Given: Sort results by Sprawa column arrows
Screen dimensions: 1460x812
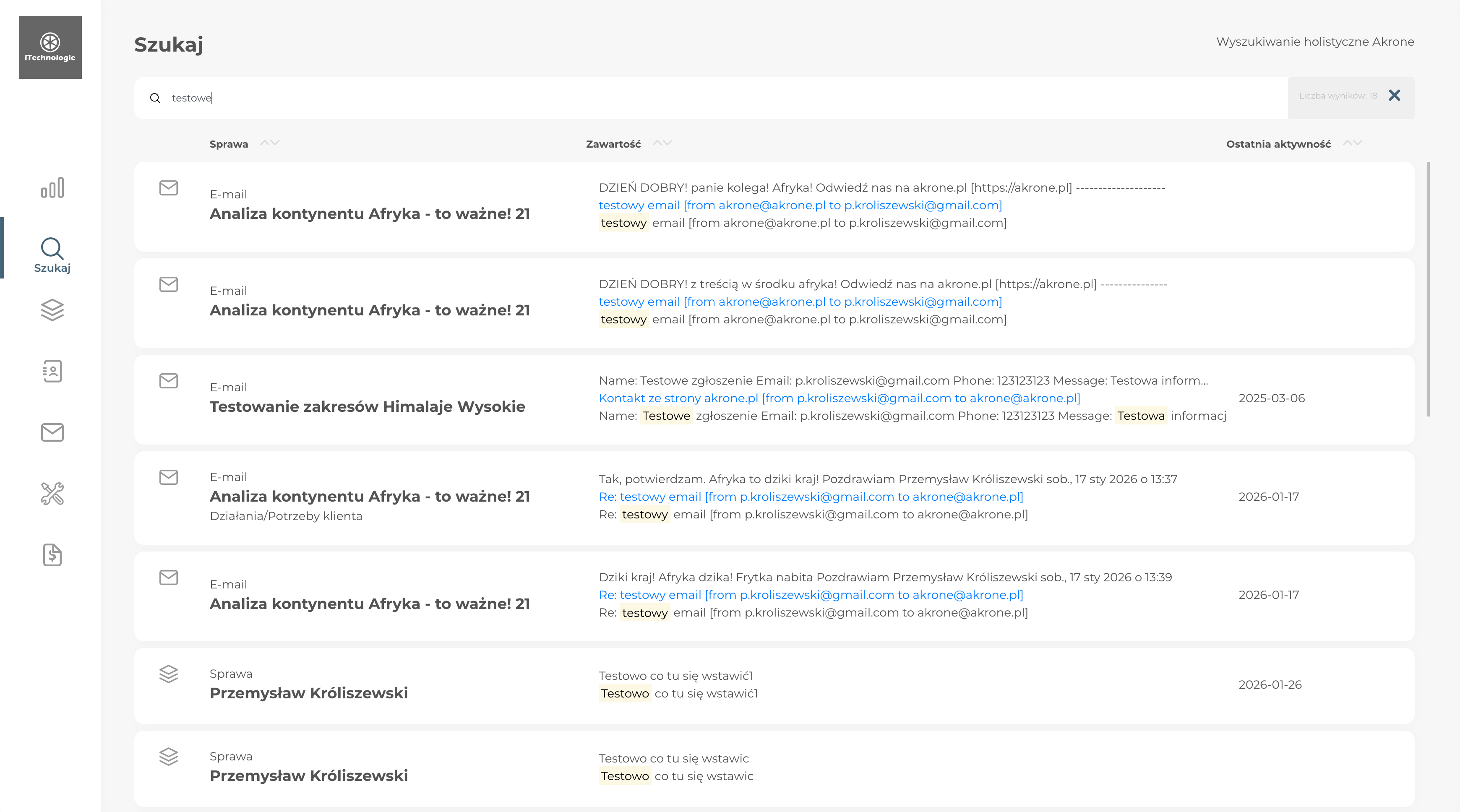Looking at the screenshot, I should pos(270,143).
